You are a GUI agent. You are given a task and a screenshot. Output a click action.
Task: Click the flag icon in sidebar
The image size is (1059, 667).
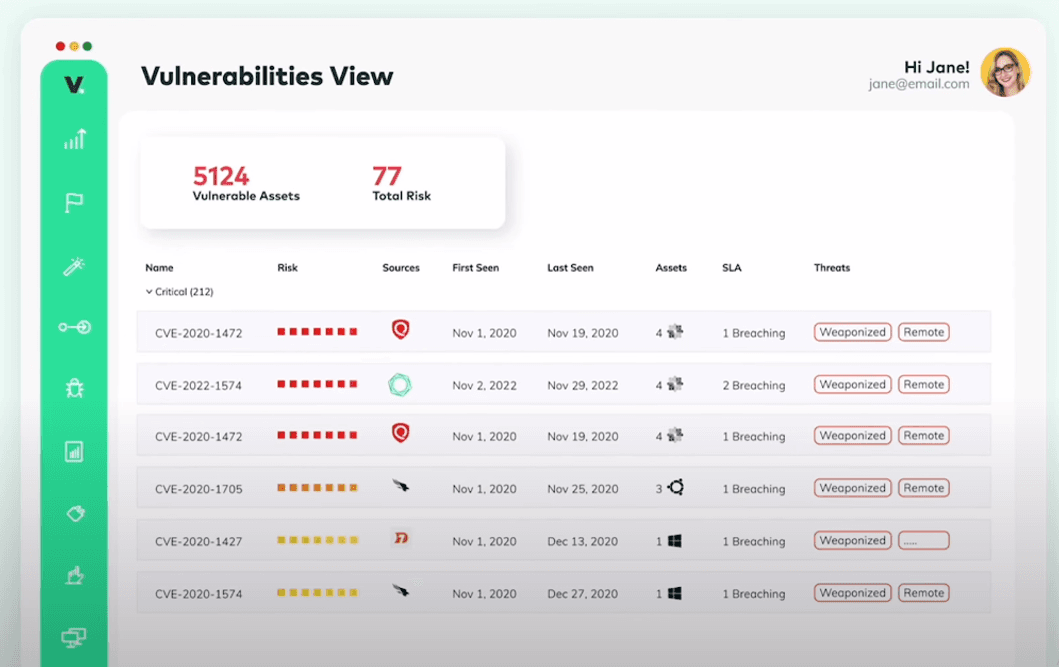click(74, 203)
